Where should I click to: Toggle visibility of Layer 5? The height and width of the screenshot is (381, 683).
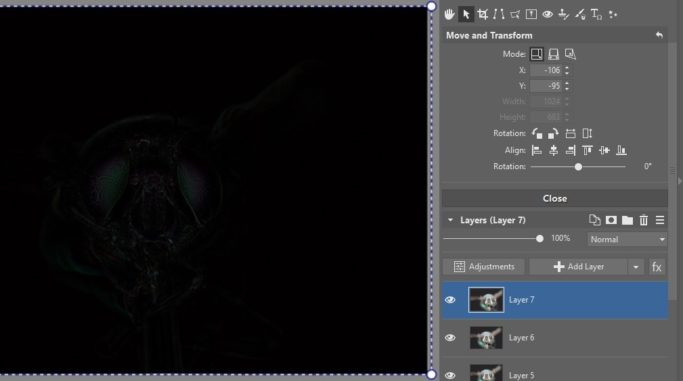pyautogui.click(x=450, y=375)
